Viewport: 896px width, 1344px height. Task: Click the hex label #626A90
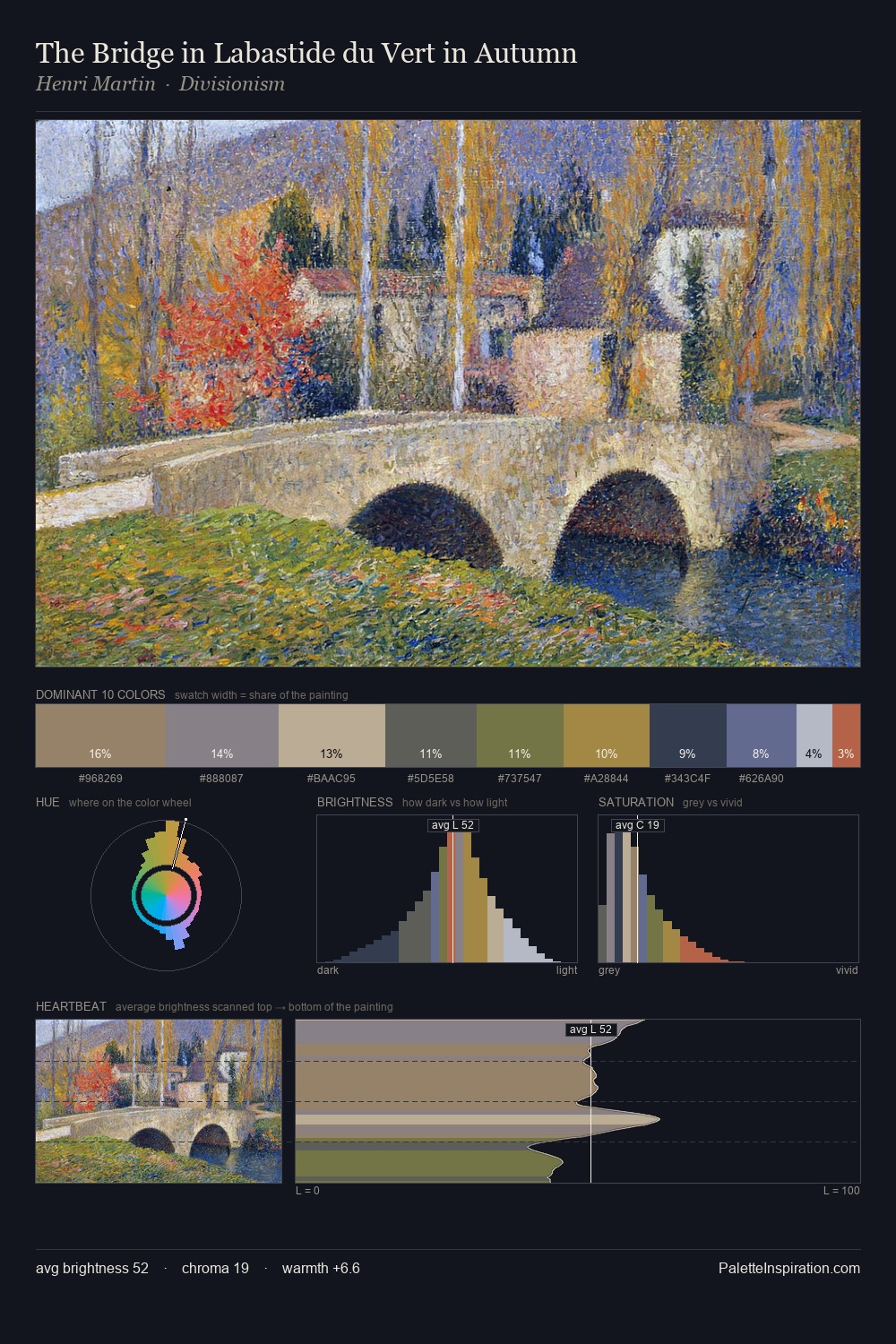761,779
